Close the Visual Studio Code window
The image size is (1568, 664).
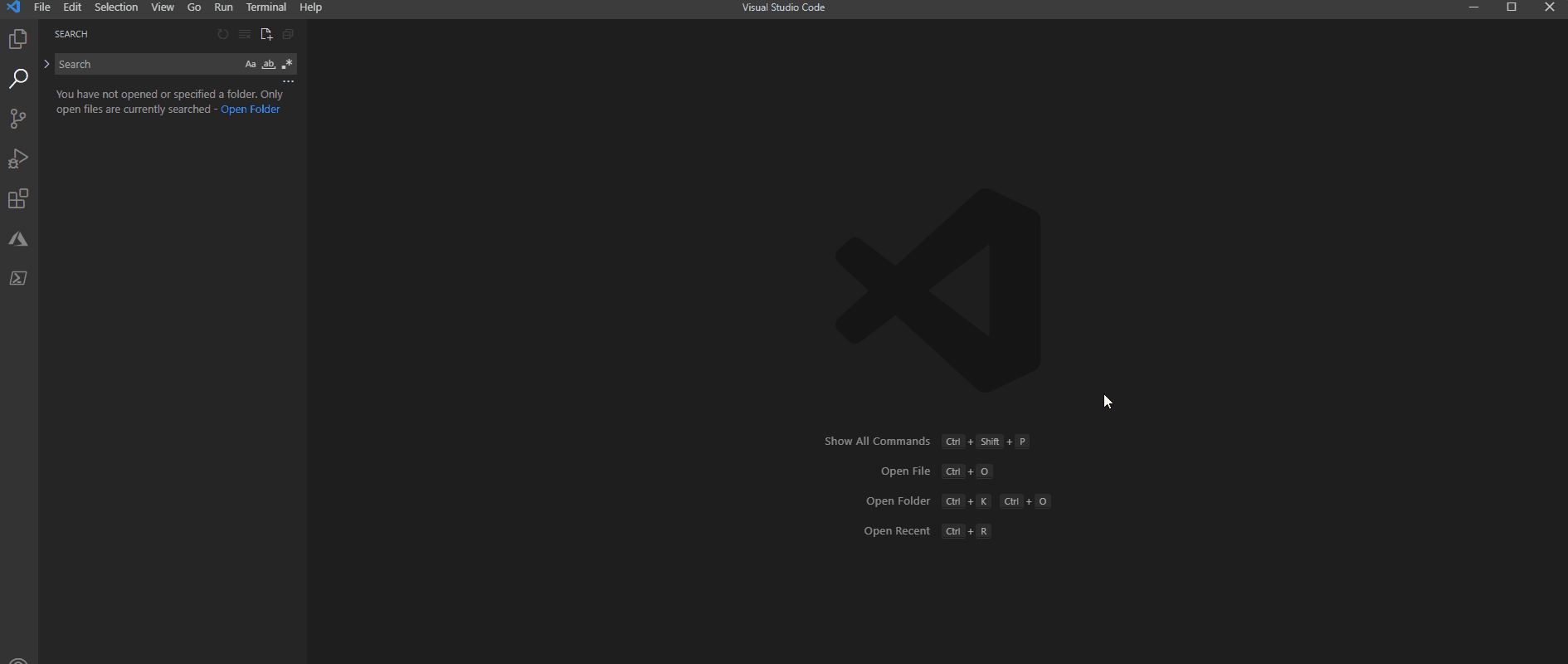pos(1549,7)
